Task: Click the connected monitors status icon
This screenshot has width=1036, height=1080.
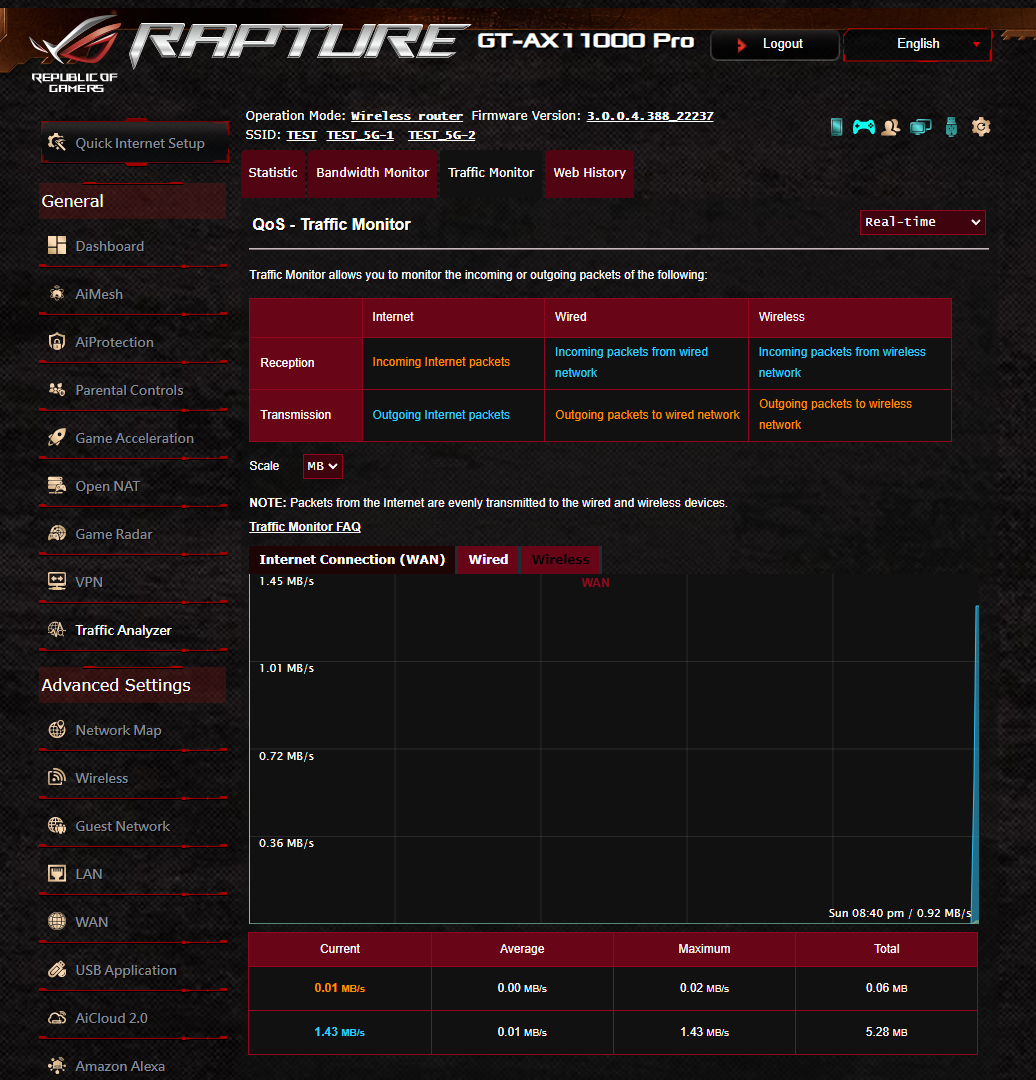Action: pos(920,127)
